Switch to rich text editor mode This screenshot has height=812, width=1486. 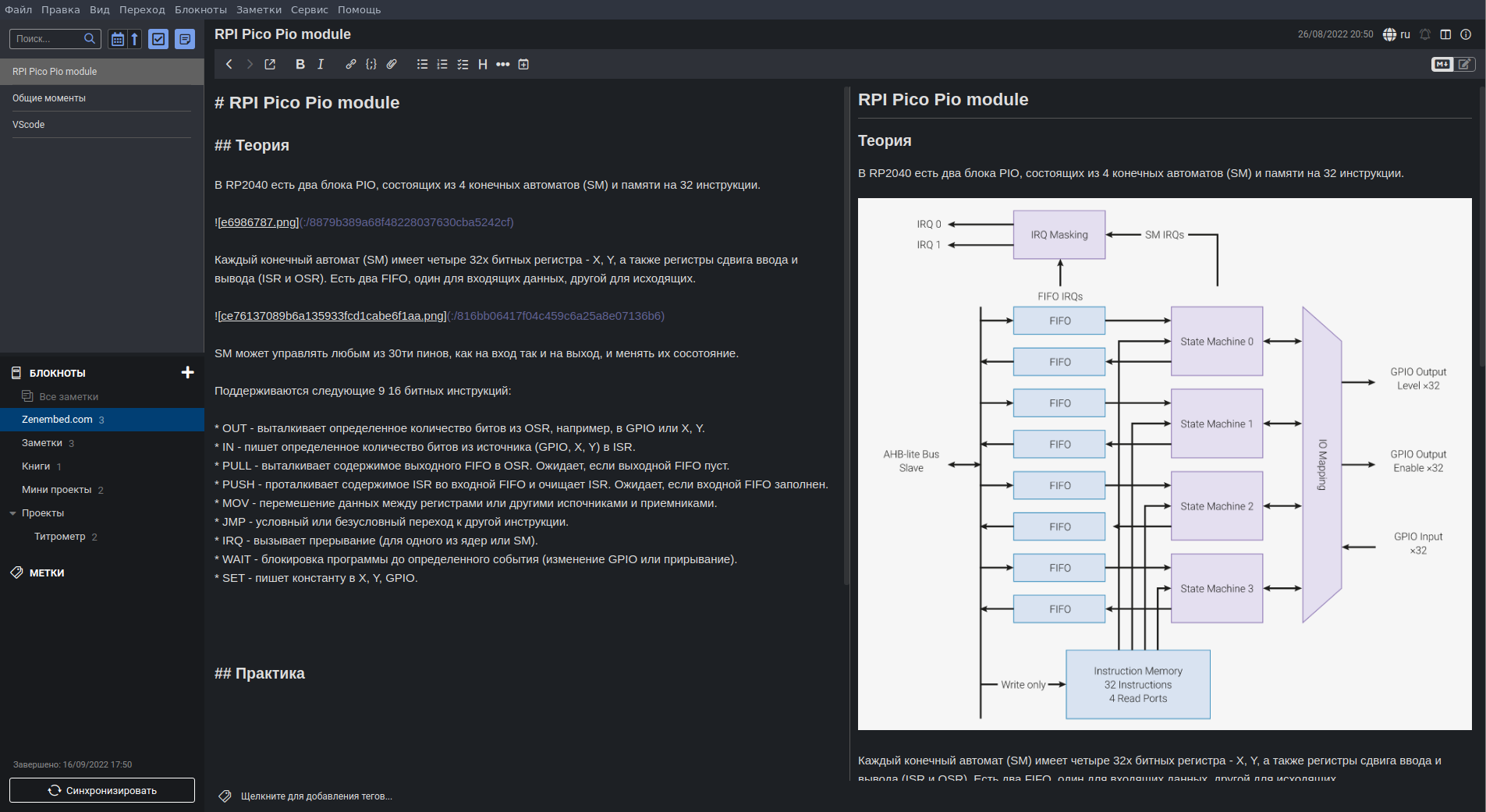pyautogui.click(x=1465, y=64)
